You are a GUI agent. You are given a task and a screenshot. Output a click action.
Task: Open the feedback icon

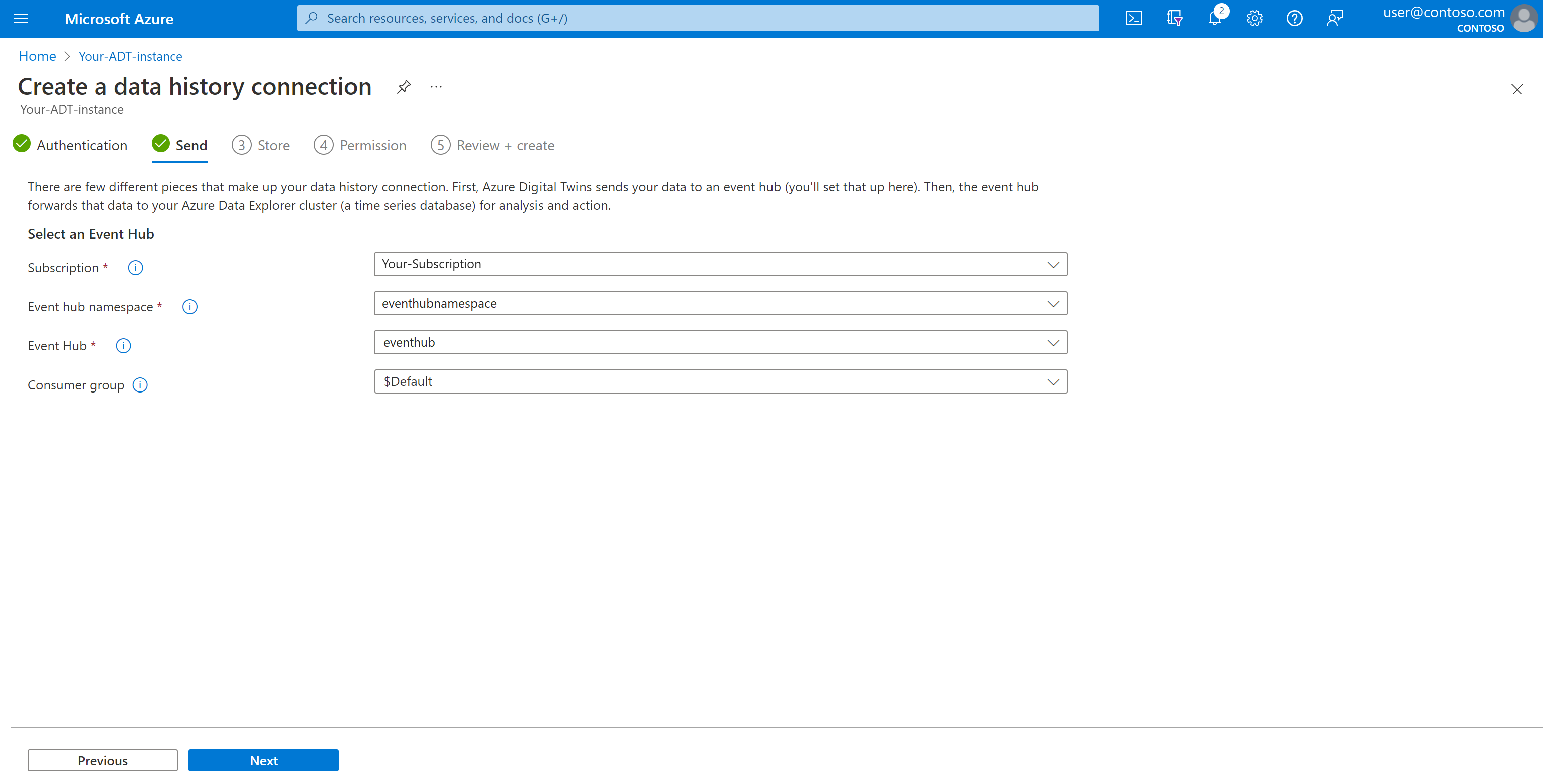pos(1334,19)
